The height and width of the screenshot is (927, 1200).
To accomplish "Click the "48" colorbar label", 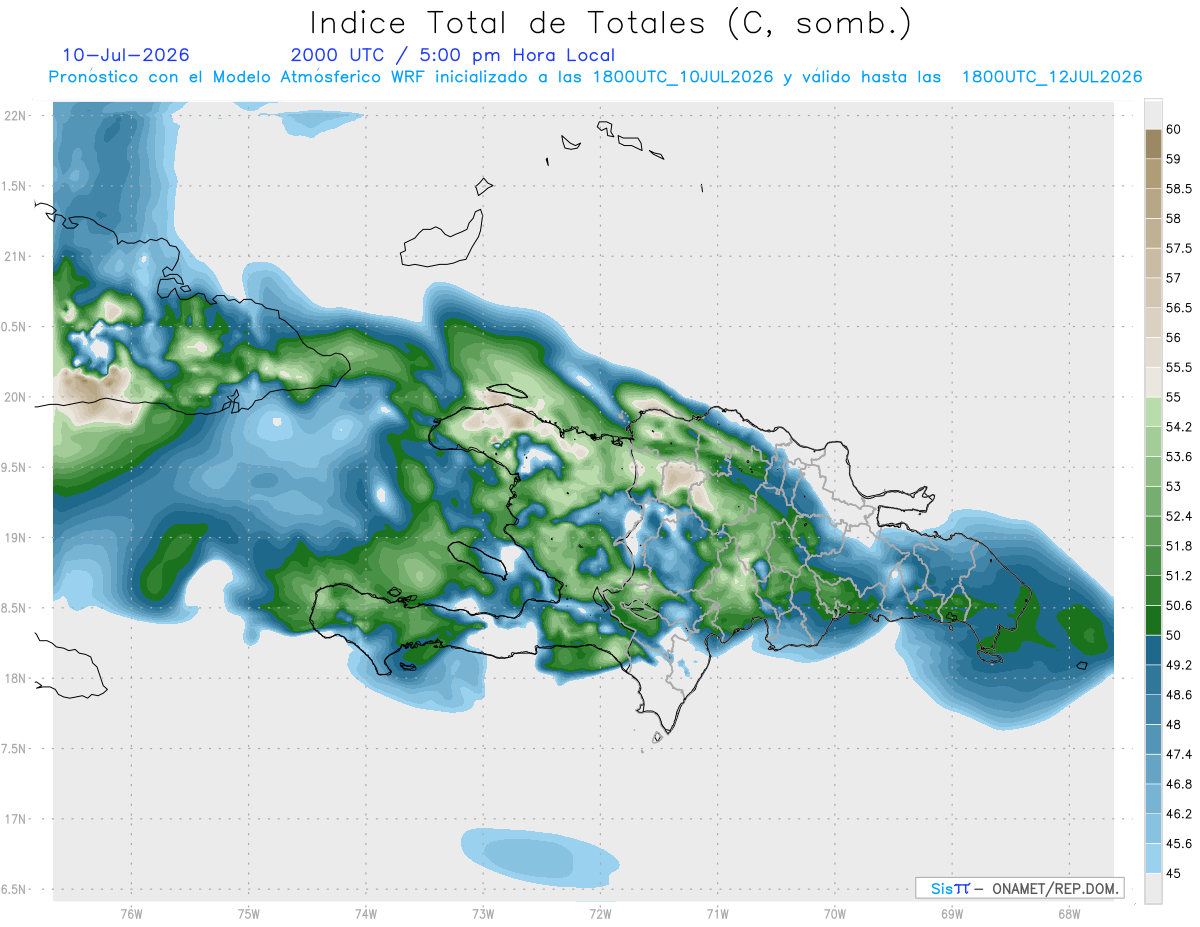I will click(1173, 725).
